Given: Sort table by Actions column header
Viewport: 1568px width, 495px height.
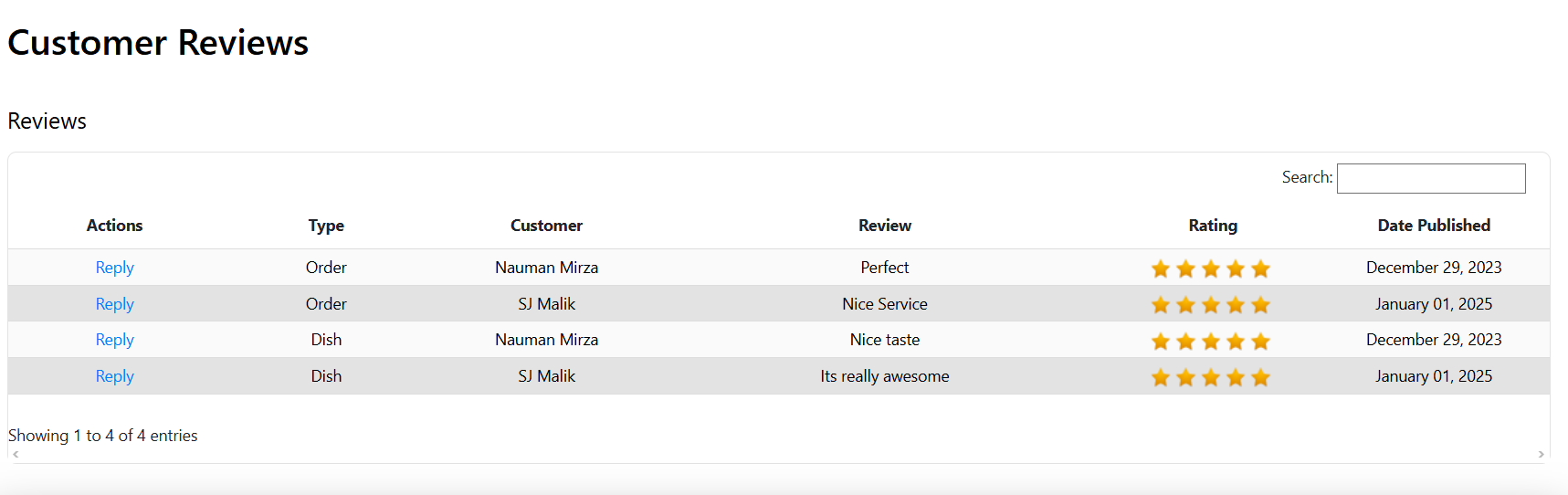Looking at the screenshot, I should (x=114, y=226).
